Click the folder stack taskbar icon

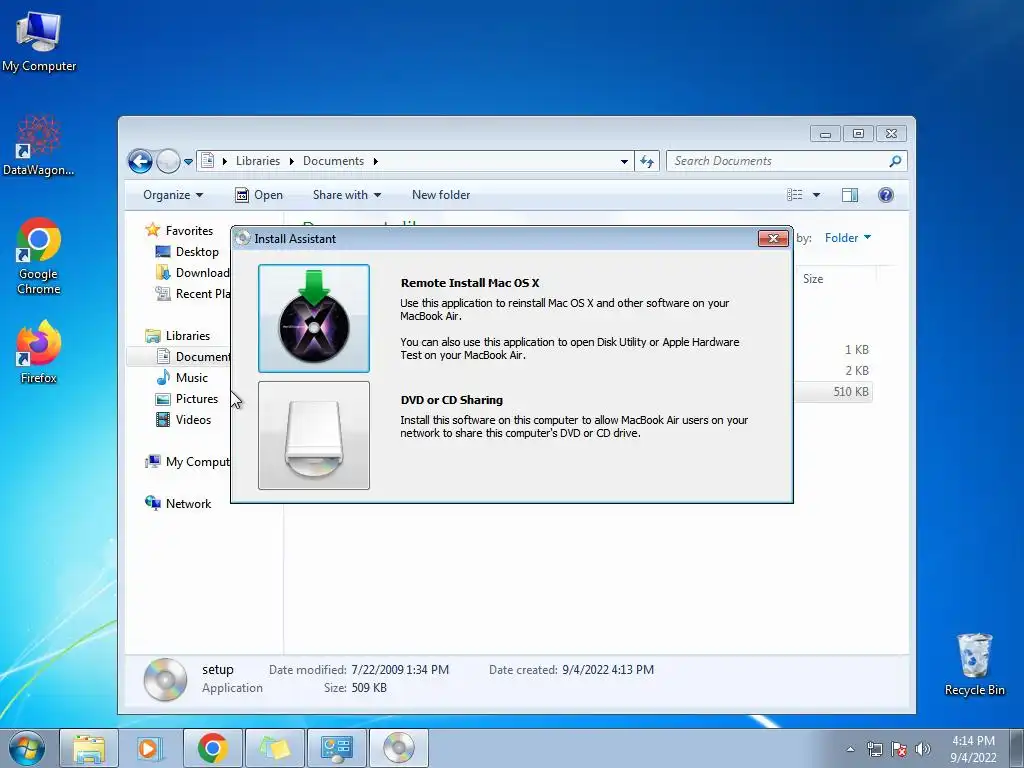pyautogui.click(x=274, y=748)
